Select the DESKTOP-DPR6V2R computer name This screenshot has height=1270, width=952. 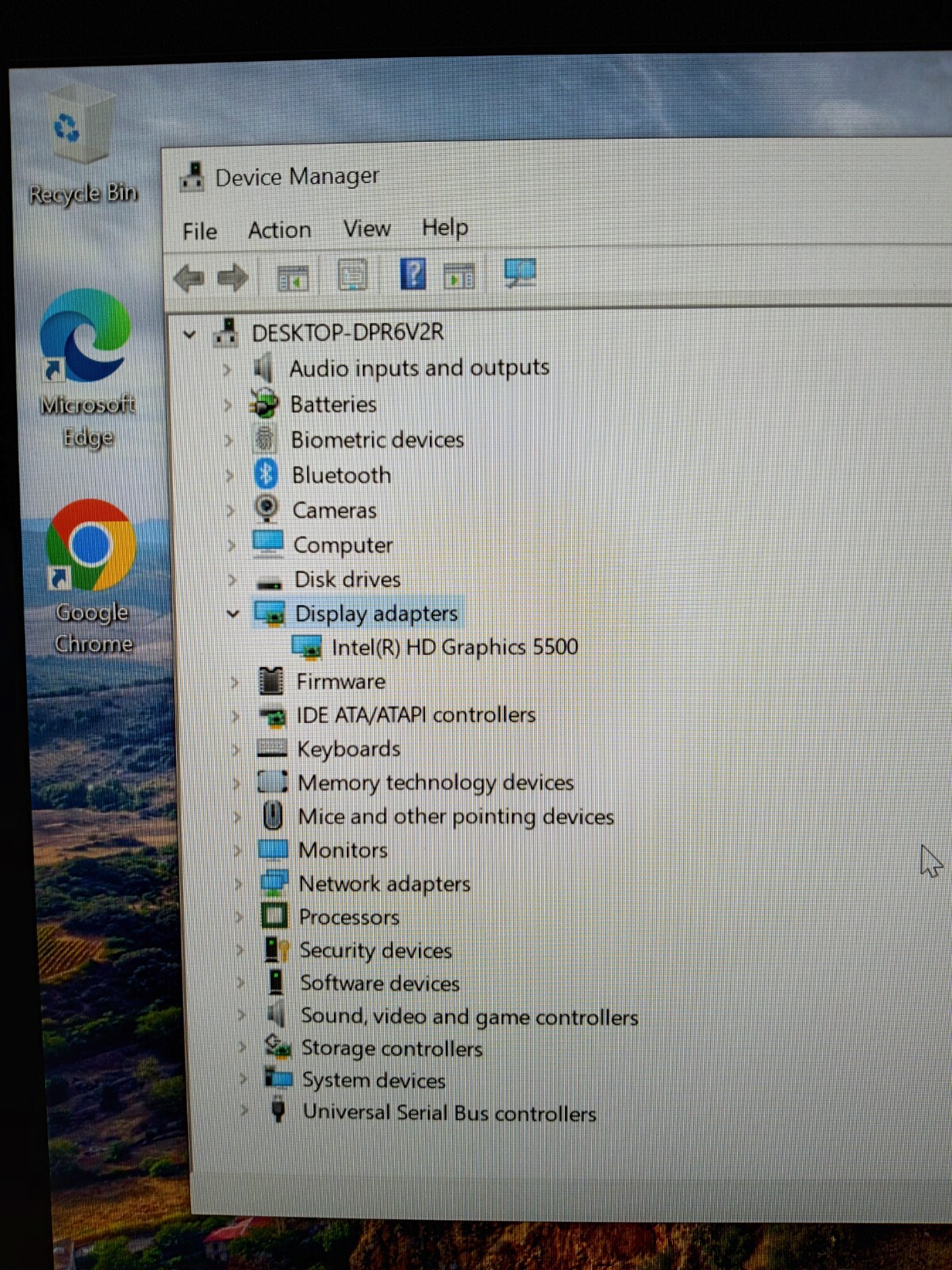pos(347,333)
